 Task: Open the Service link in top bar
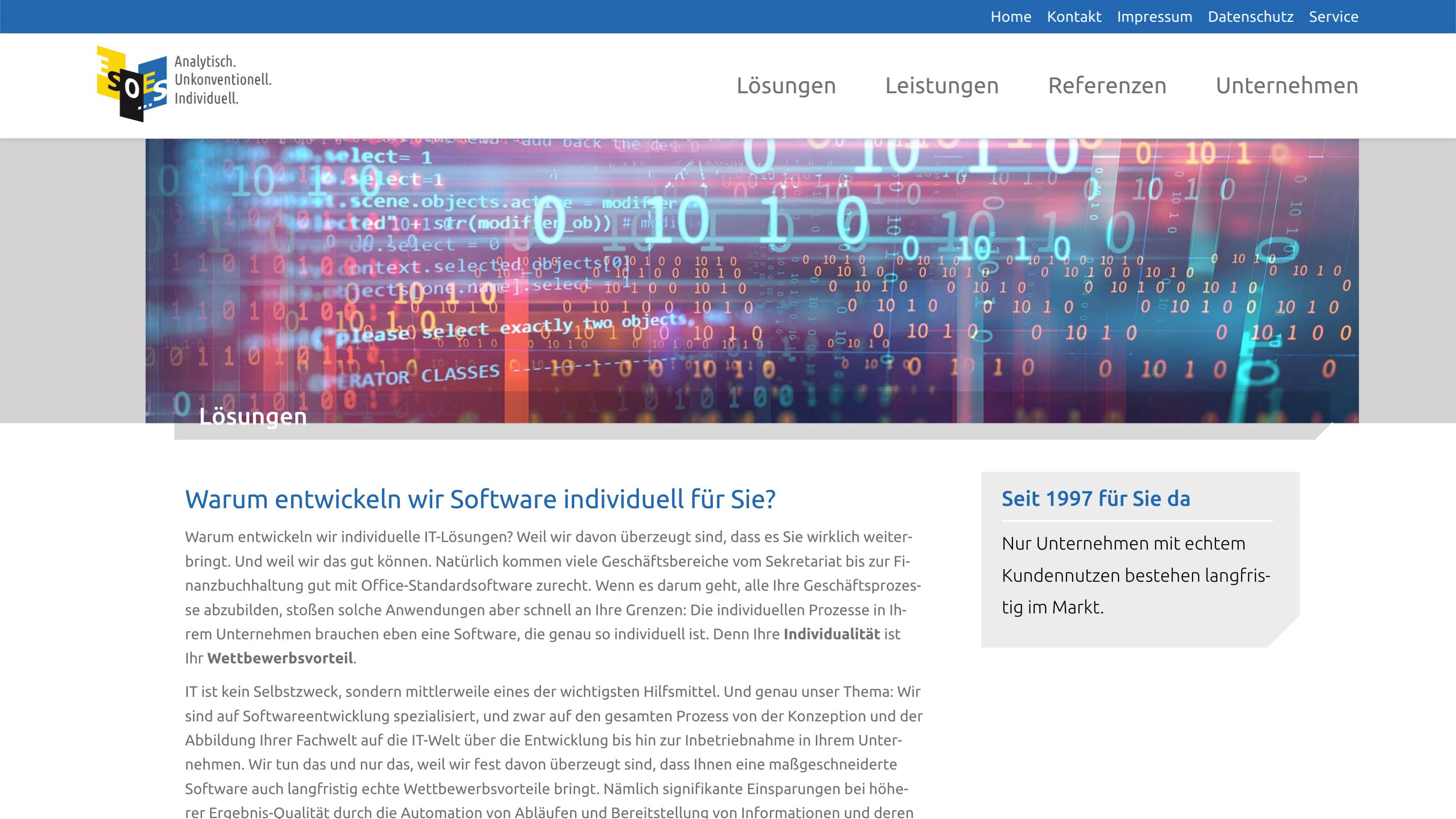pyautogui.click(x=1333, y=17)
